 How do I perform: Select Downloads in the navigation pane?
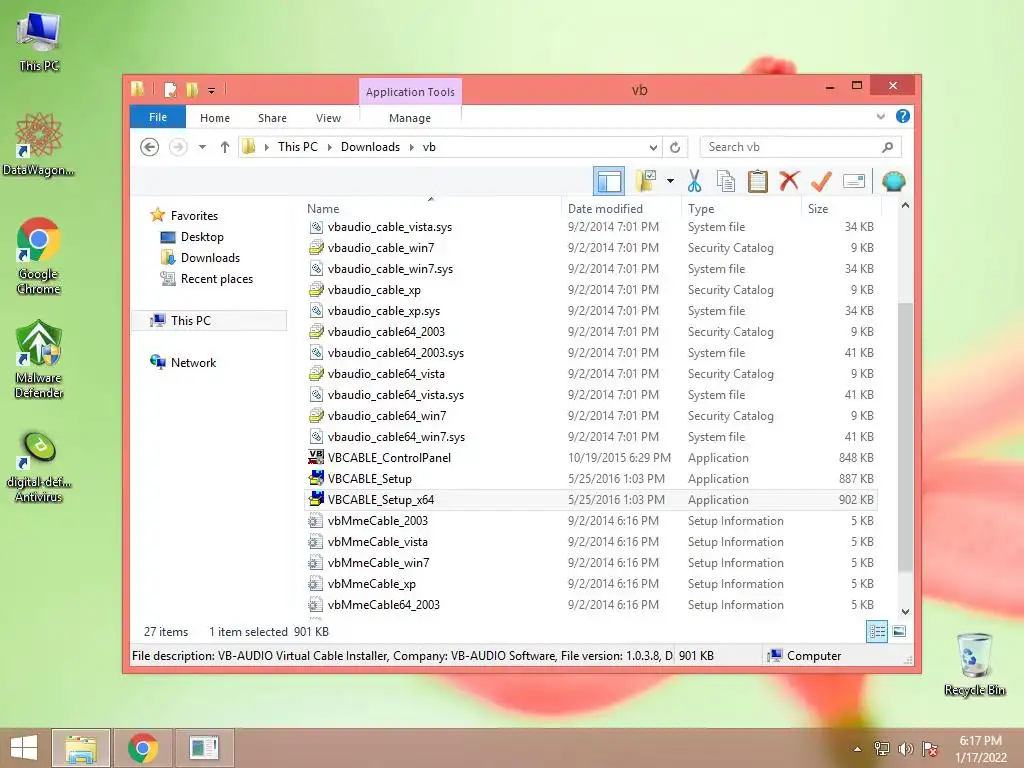210,257
